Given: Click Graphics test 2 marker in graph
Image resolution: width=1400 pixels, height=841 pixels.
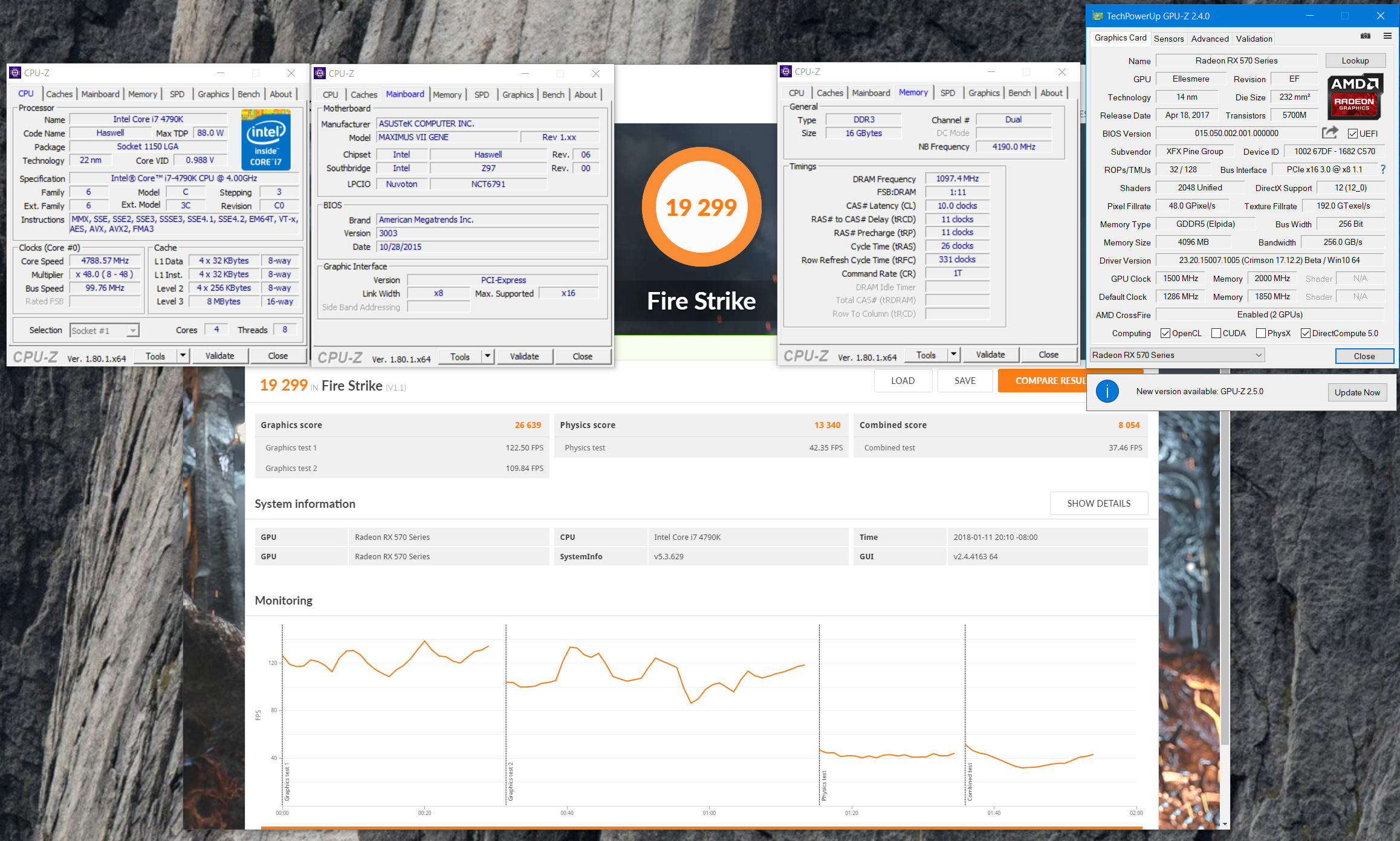Looking at the screenshot, I should 510,781.
